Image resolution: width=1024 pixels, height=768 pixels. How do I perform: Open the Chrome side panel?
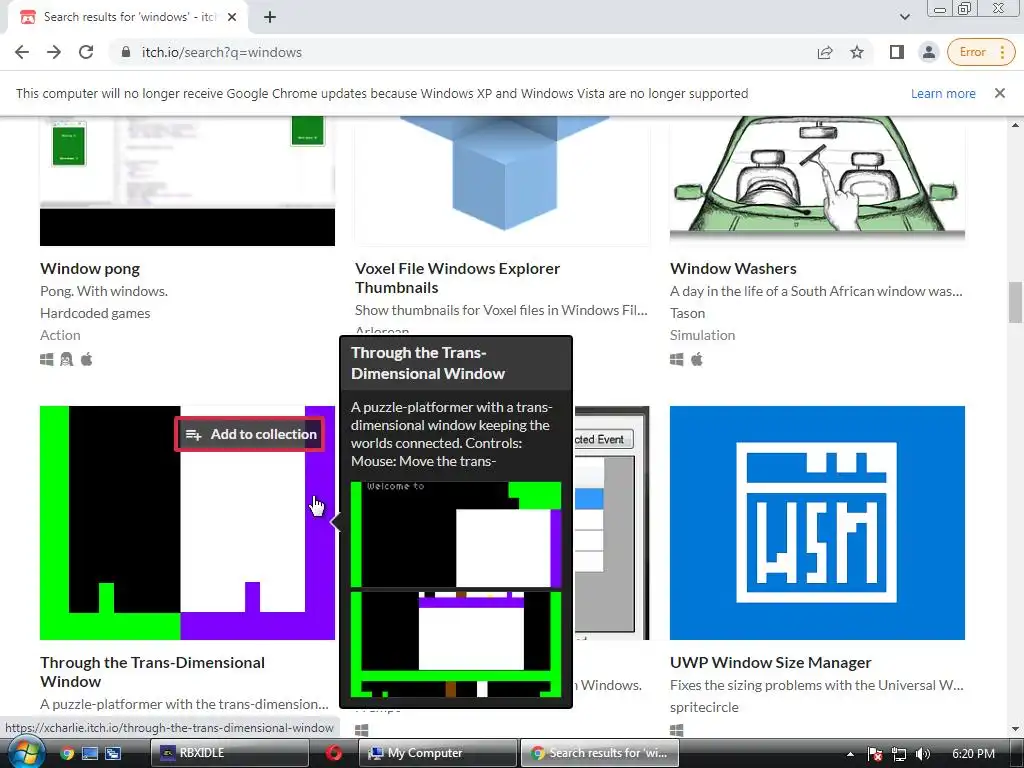click(897, 52)
